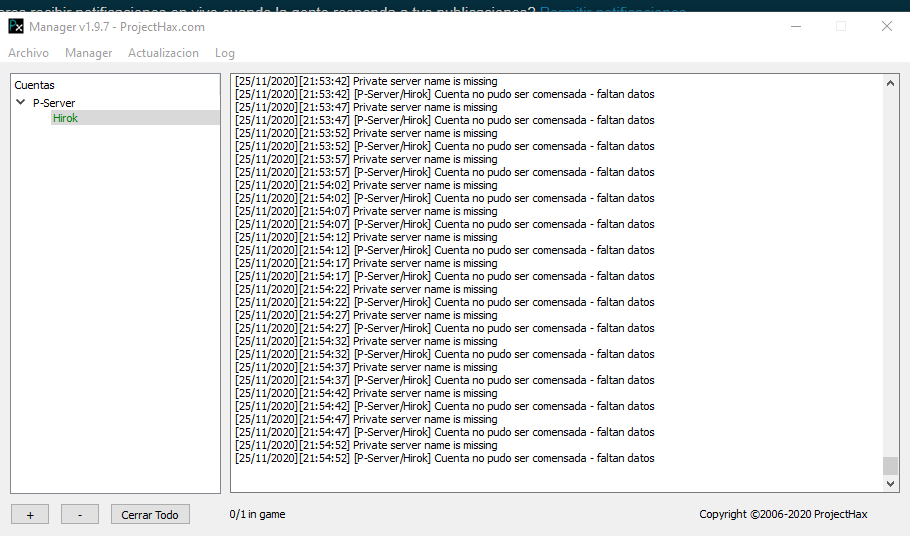This screenshot has width=910, height=536.
Task: Click the plus button to add account
Action: [30, 514]
